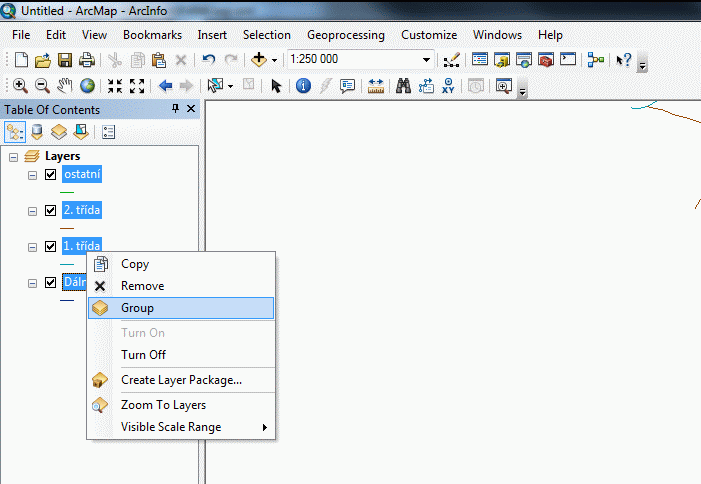Open the Geoprocessing menu

[x=346, y=35]
